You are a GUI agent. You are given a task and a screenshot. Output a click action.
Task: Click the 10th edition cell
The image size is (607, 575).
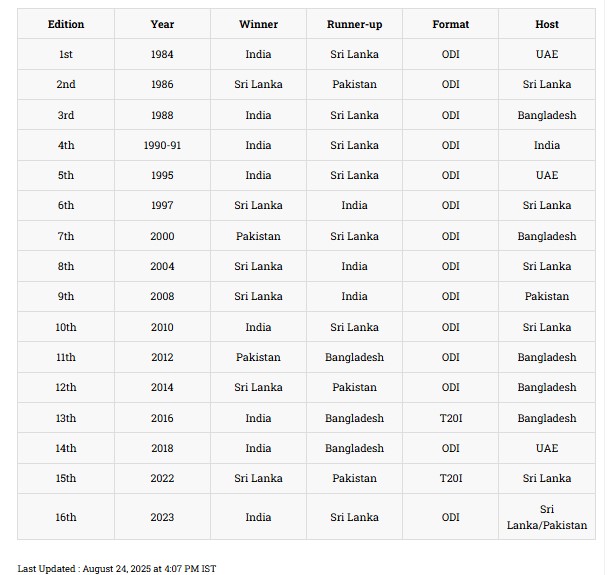[66, 327]
